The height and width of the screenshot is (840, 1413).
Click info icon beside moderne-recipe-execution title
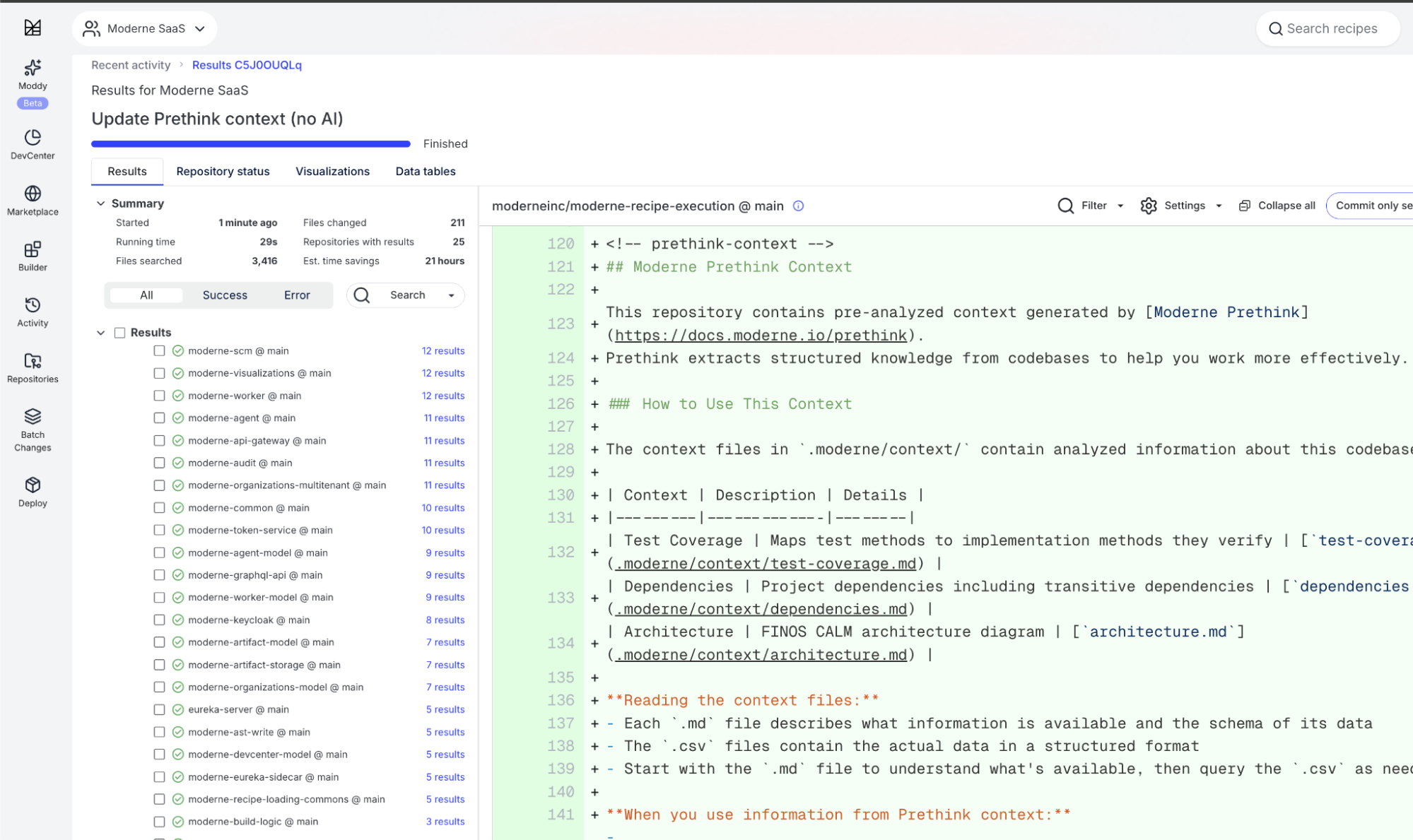pyautogui.click(x=798, y=206)
